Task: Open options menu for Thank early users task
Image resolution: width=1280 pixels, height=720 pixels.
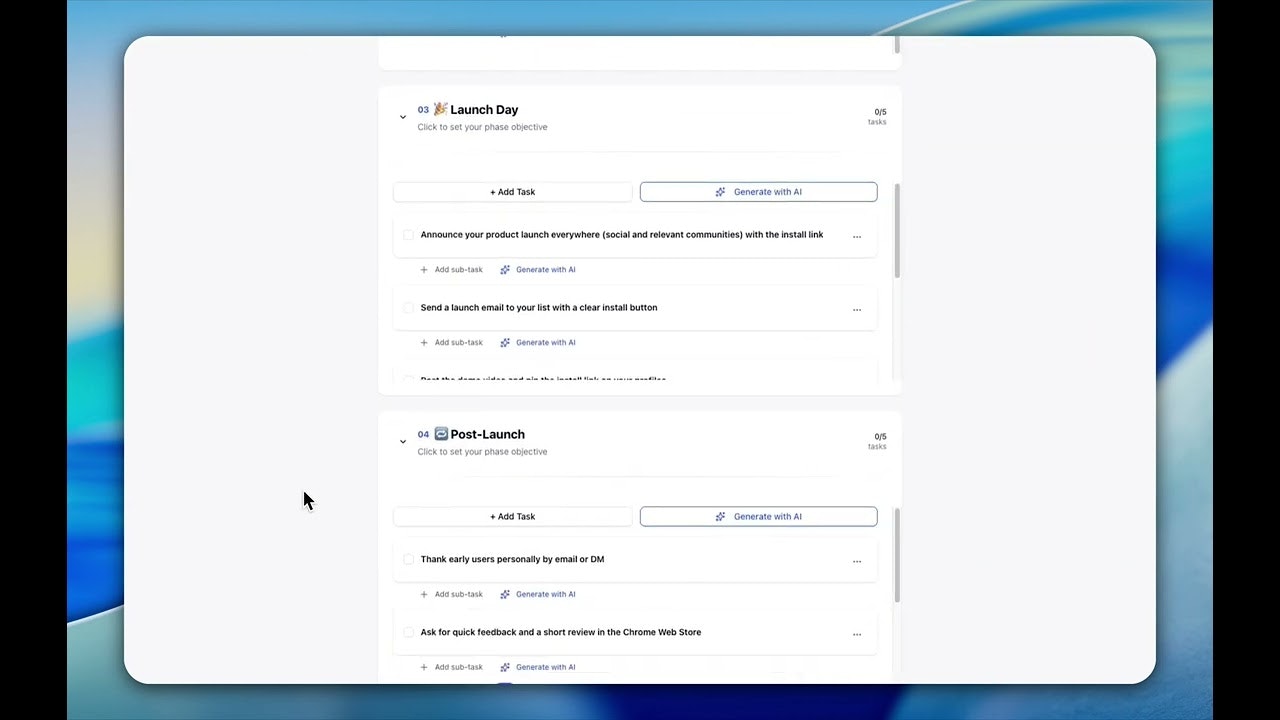Action: click(856, 562)
